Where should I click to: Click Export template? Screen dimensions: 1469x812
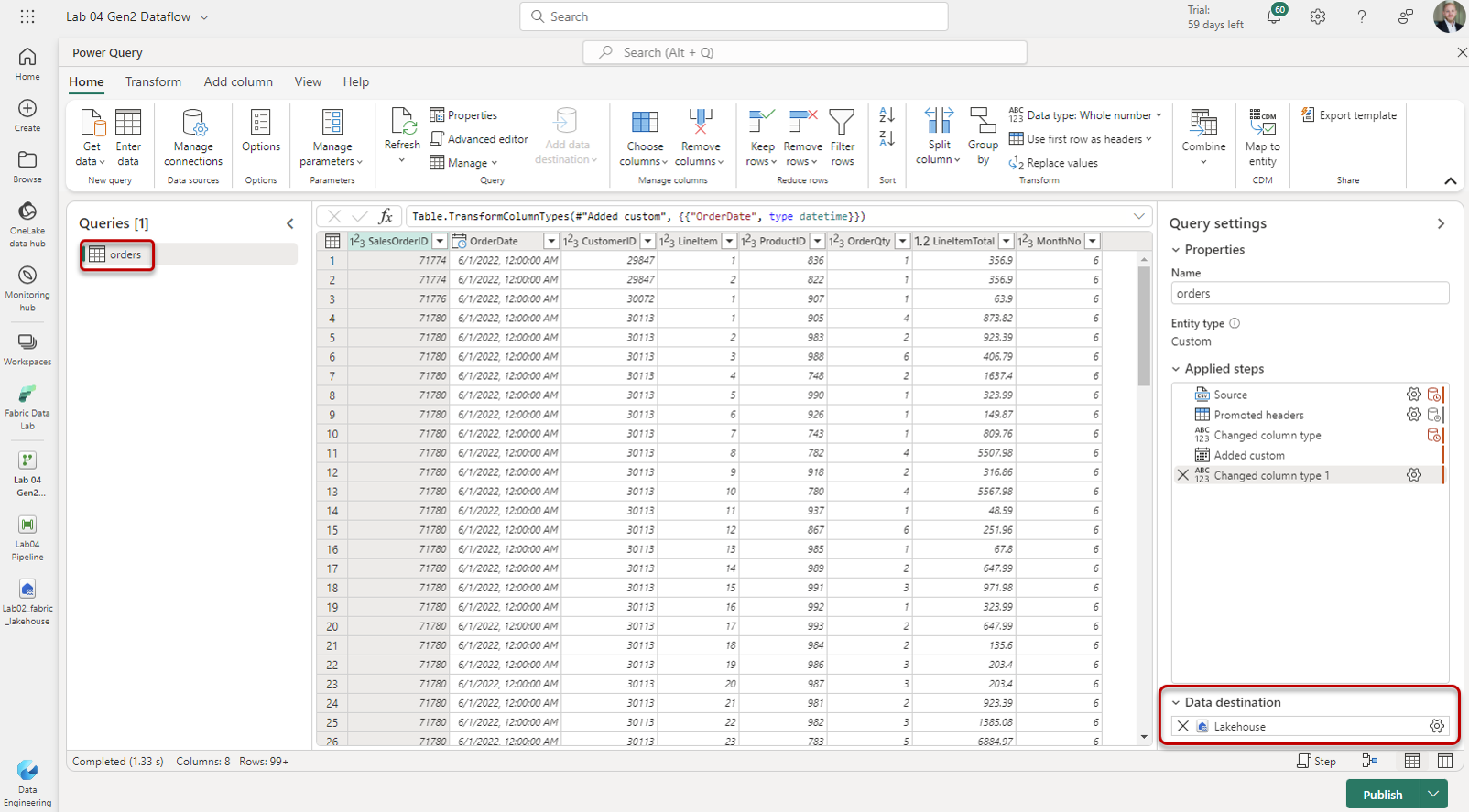tap(1349, 115)
